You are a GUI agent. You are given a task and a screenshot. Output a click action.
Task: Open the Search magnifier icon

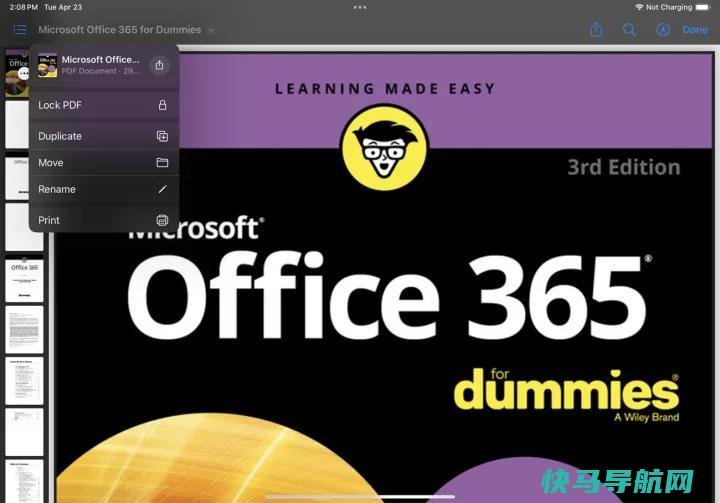[x=629, y=30]
